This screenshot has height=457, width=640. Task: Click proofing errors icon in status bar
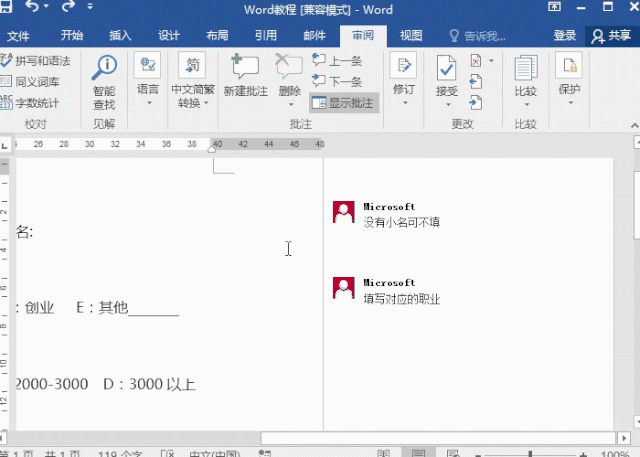(x=167, y=454)
